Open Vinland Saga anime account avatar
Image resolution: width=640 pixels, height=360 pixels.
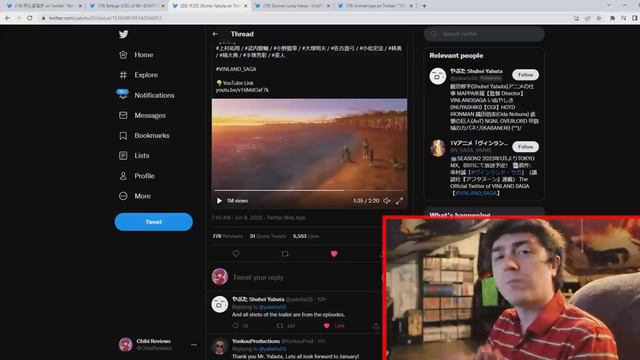coord(438,148)
